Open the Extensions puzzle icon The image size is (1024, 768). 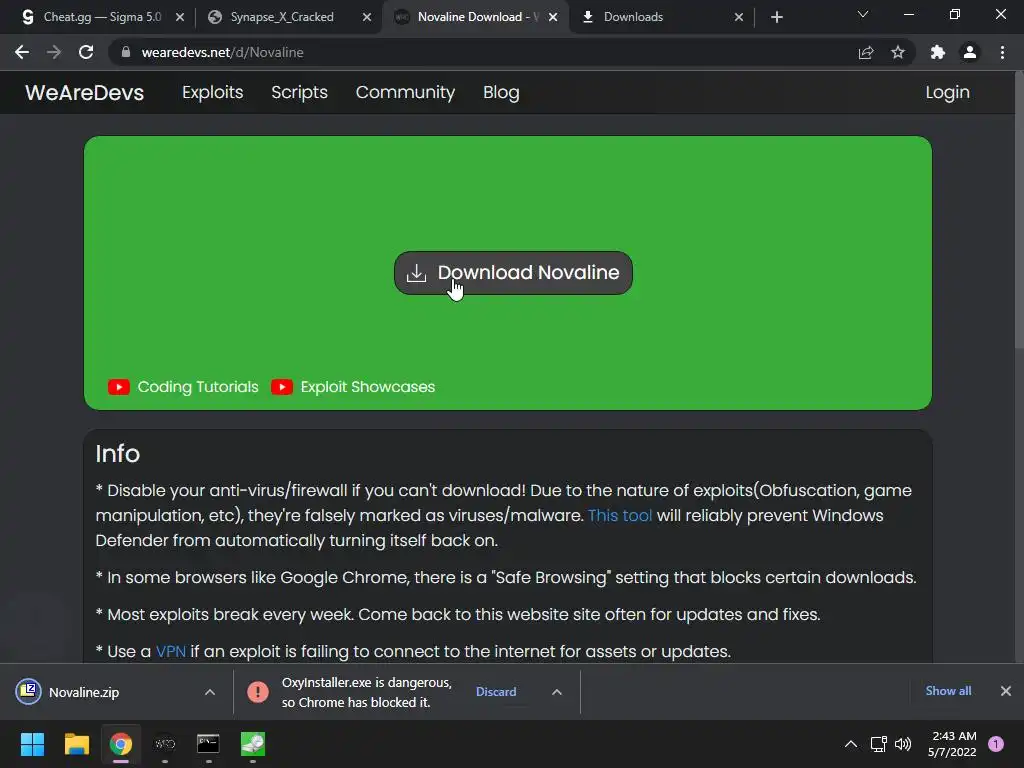click(938, 52)
